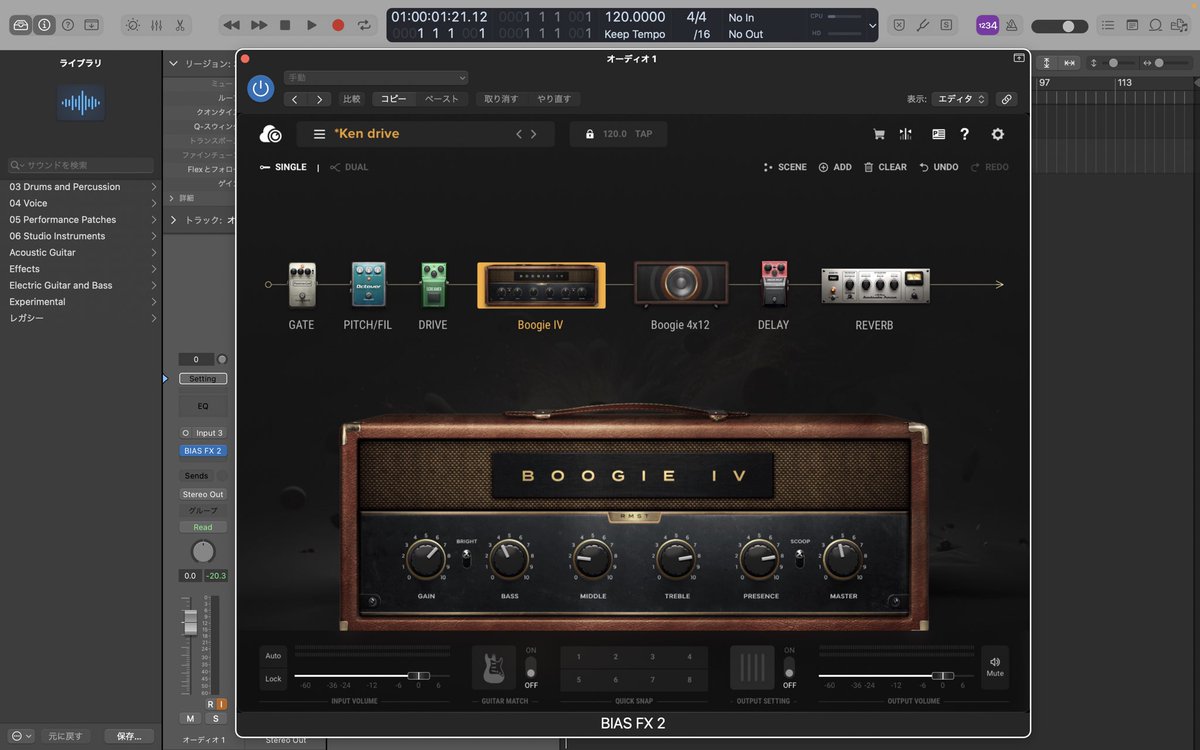Image resolution: width=1200 pixels, height=750 pixels.
Task: Click the plugin link chain button
Action: click(x=1007, y=99)
